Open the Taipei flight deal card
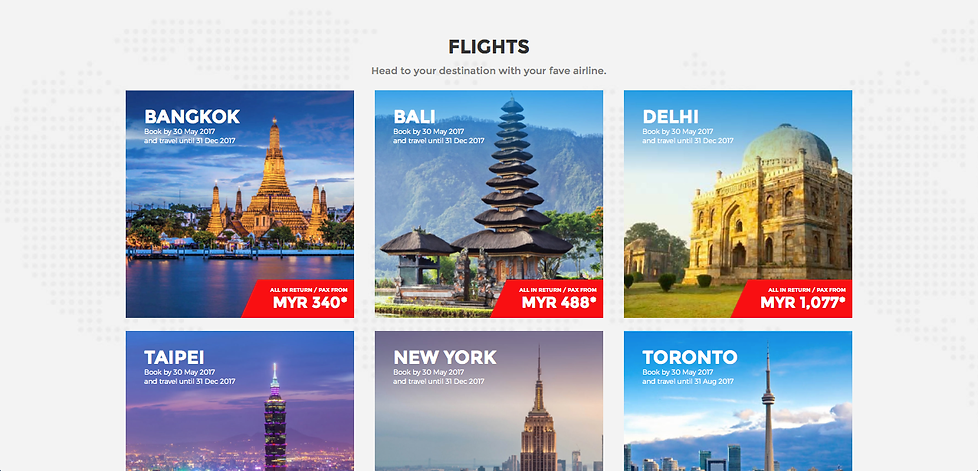Image resolution: width=978 pixels, height=471 pixels. (x=240, y=401)
